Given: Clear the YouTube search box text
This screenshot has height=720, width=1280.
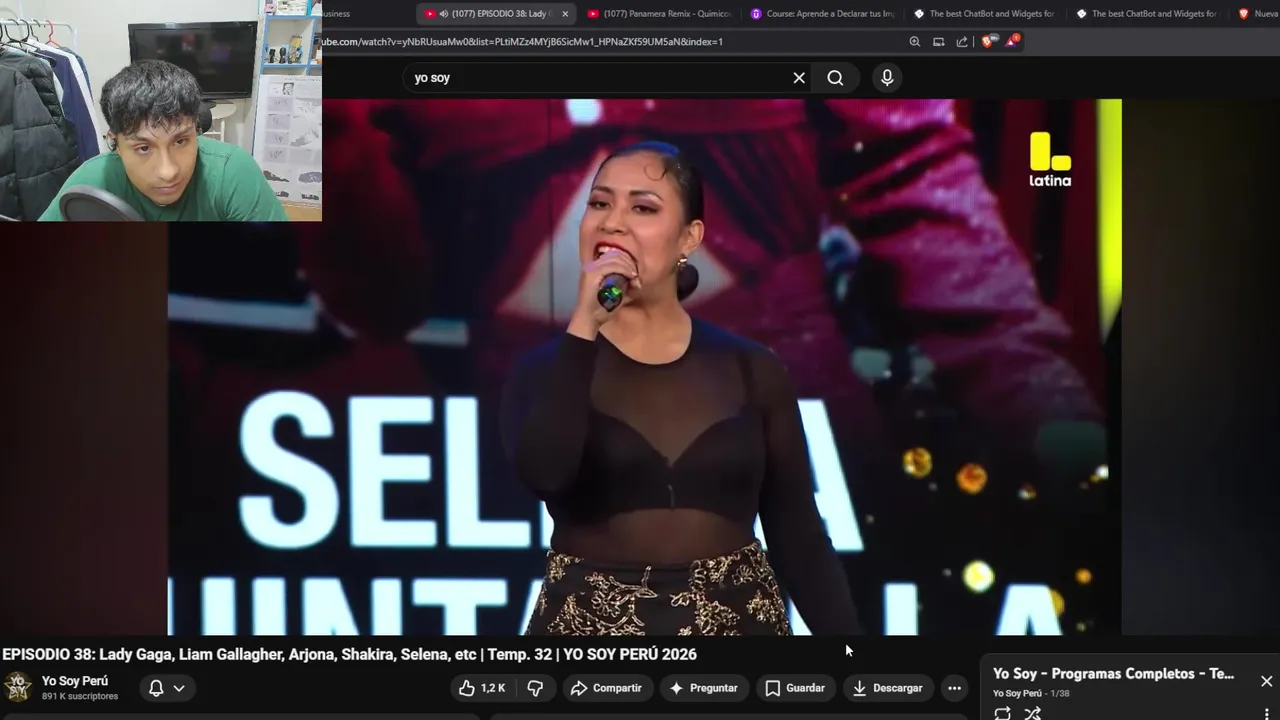Looking at the screenshot, I should pyautogui.click(x=799, y=78).
